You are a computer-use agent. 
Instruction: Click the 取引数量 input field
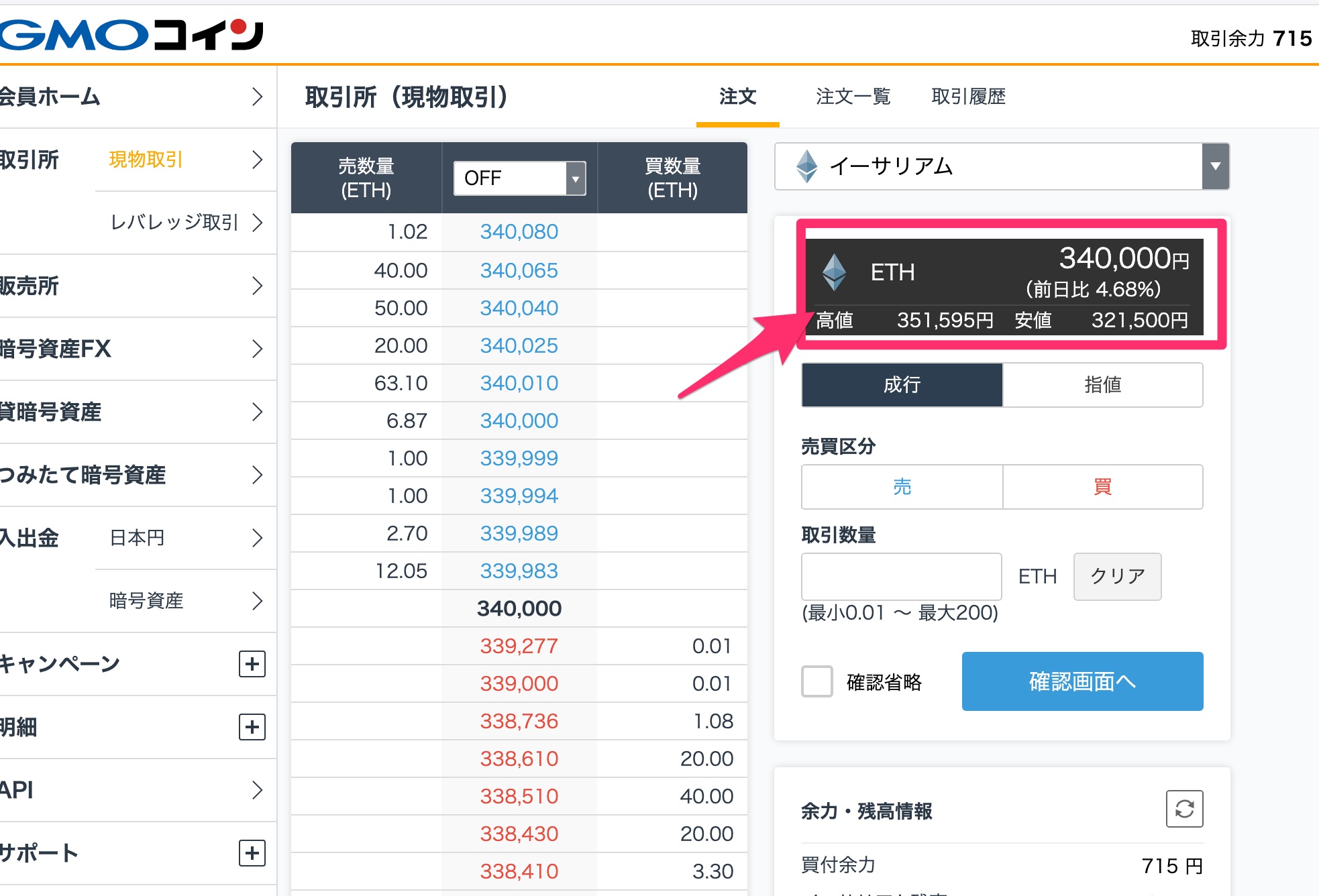901,576
